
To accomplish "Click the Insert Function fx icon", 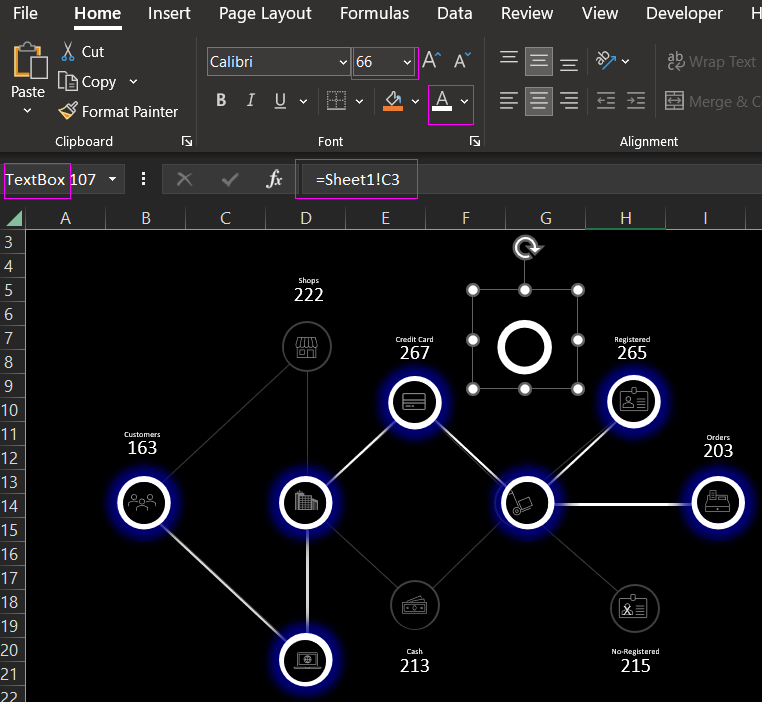I will (x=274, y=180).
